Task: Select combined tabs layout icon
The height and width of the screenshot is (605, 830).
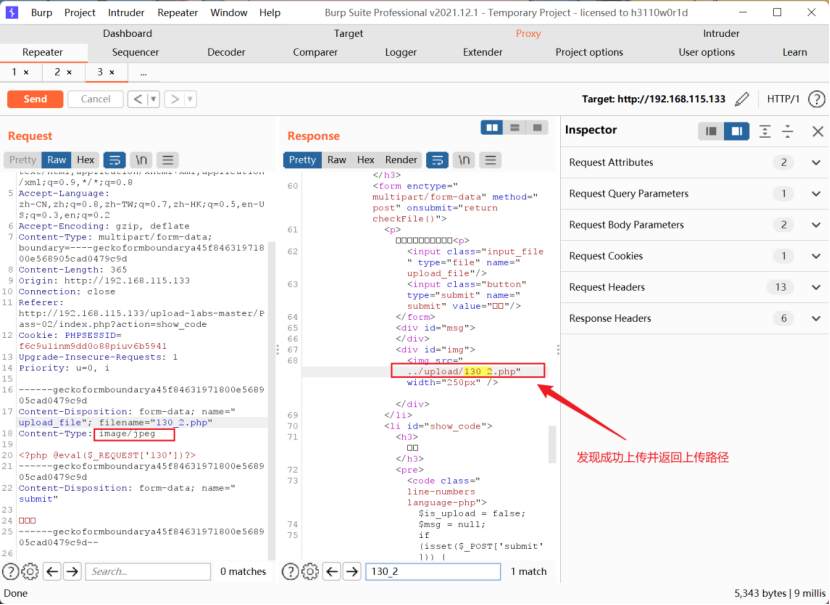Action: (x=537, y=128)
